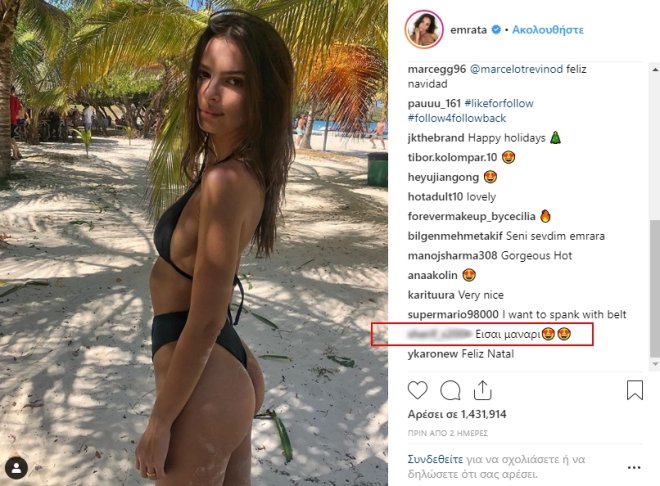Save the post with the bookmark icon
Image resolution: width=660 pixels, height=486 pixels.
tap(635, 390)
